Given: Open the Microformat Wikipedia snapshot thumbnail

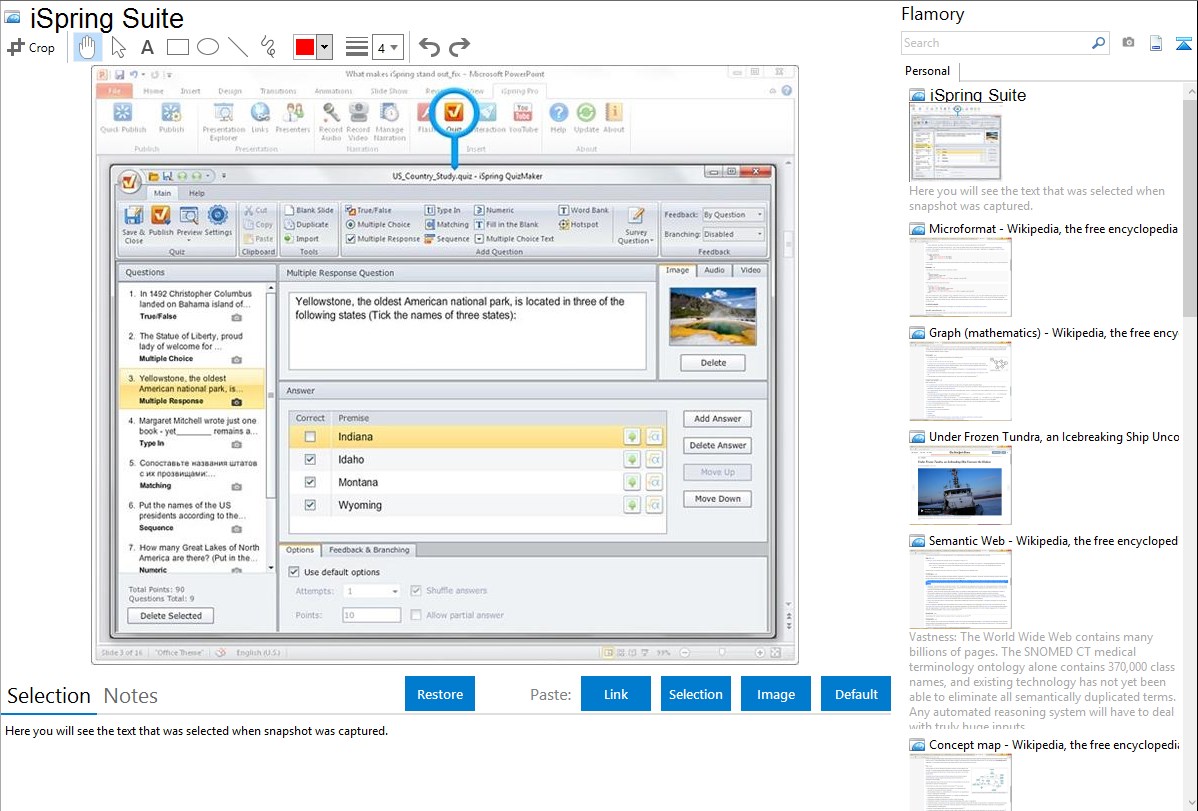Looking at the screenshot, I should (x=960, y=277).
